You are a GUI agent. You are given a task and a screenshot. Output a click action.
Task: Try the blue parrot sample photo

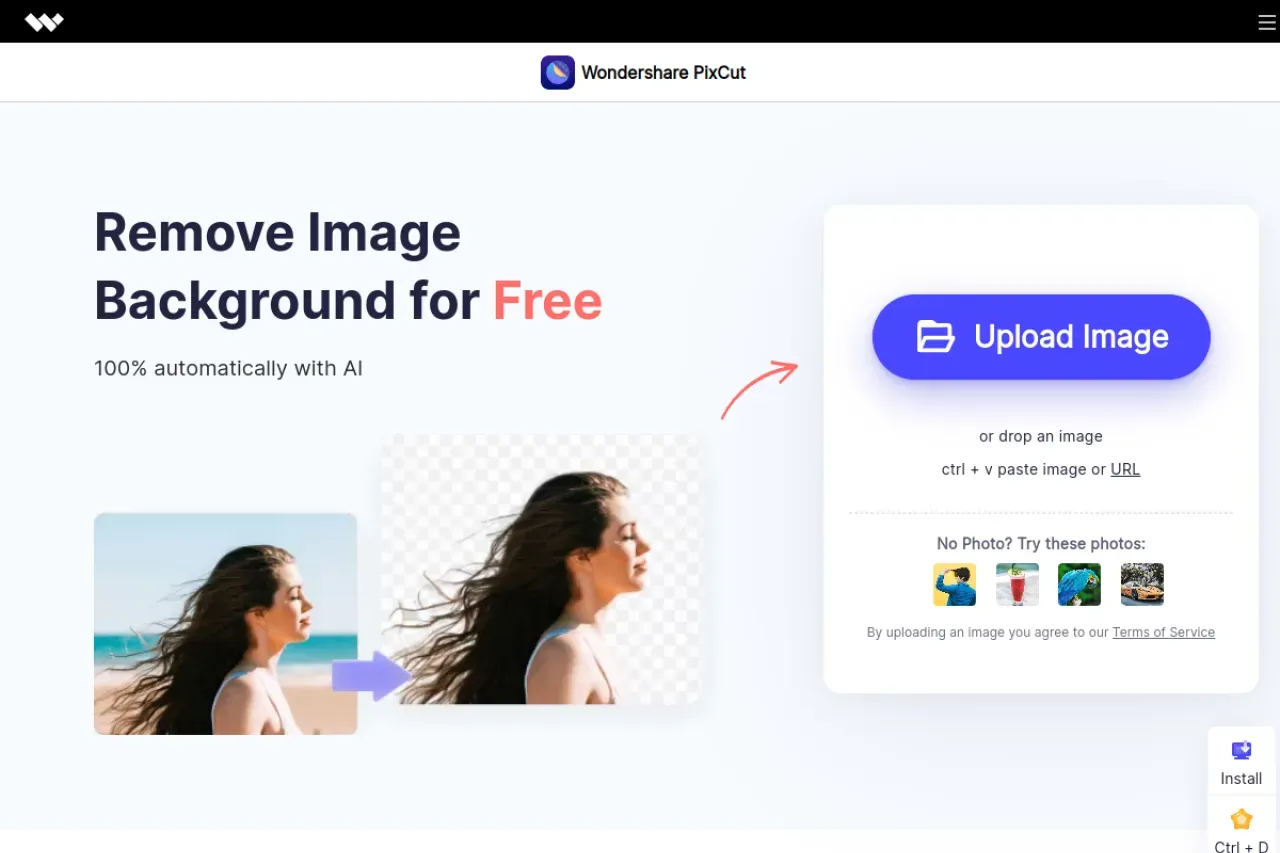click(1079, 584)
